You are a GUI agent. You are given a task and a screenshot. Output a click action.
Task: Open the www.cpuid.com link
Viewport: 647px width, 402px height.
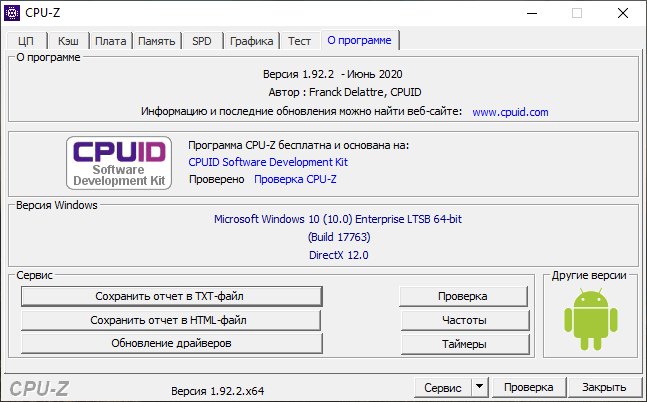[x=510, y=112]
